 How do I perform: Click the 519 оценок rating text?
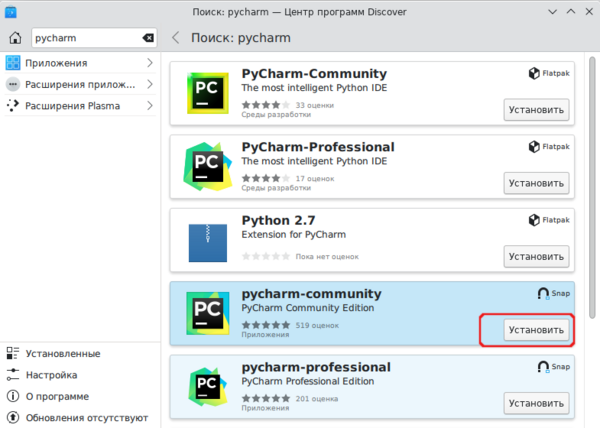coord(317,325)
